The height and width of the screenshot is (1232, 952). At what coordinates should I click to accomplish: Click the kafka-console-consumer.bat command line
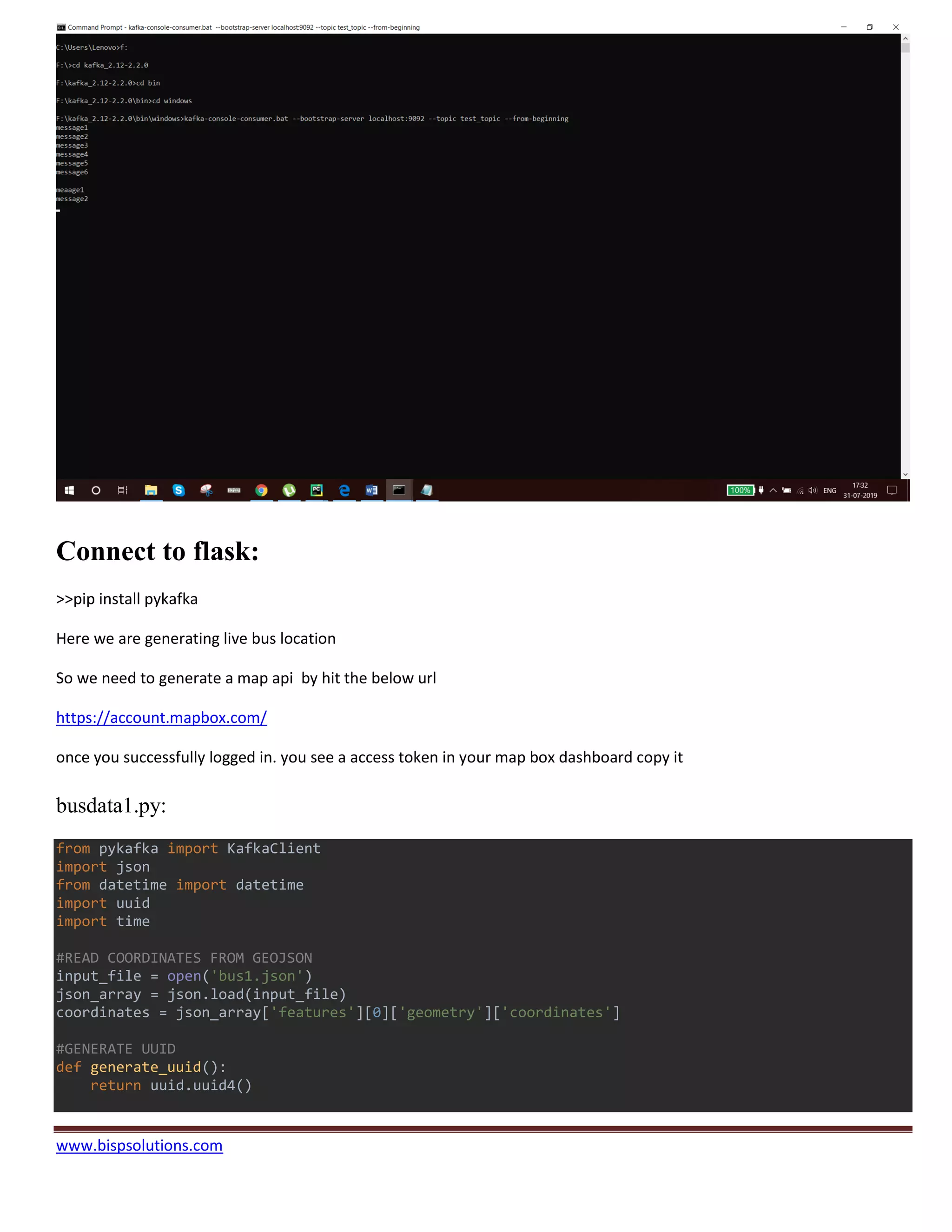coord(312,119)
